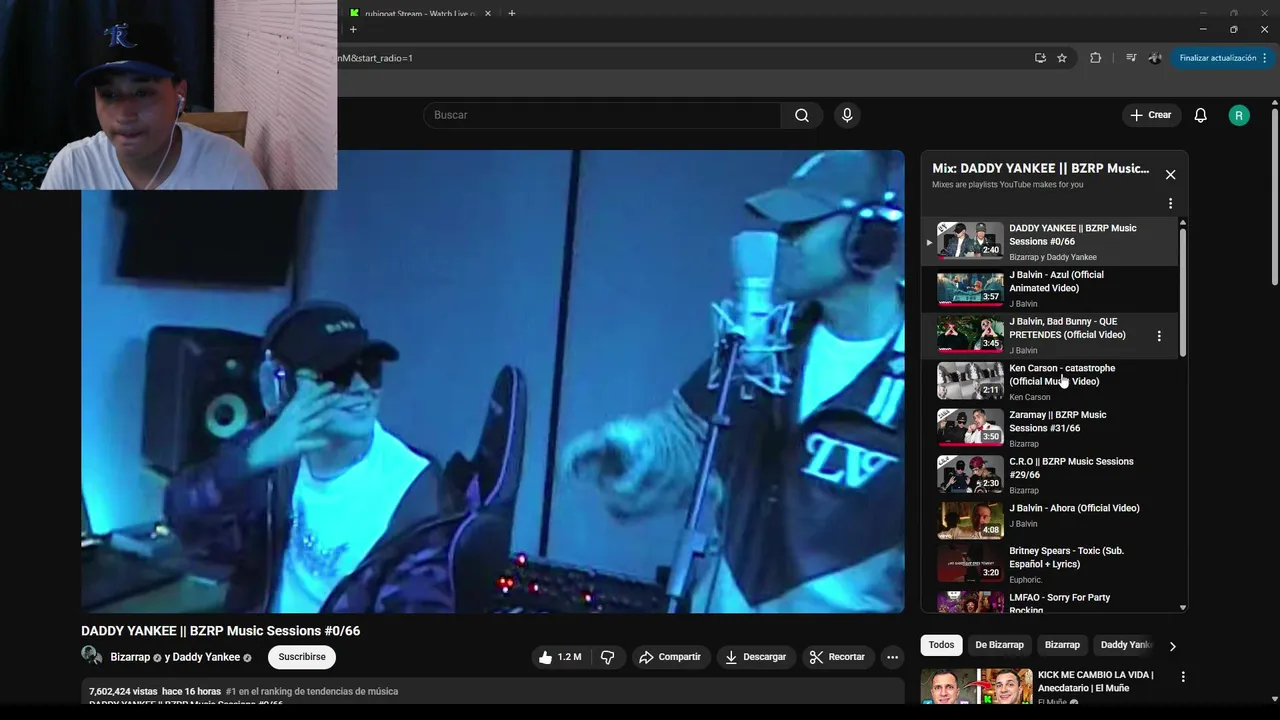Open the green R account avatar
Image resolution: width=1280 pixels, height=720 pixels.
pos(1239,115)
